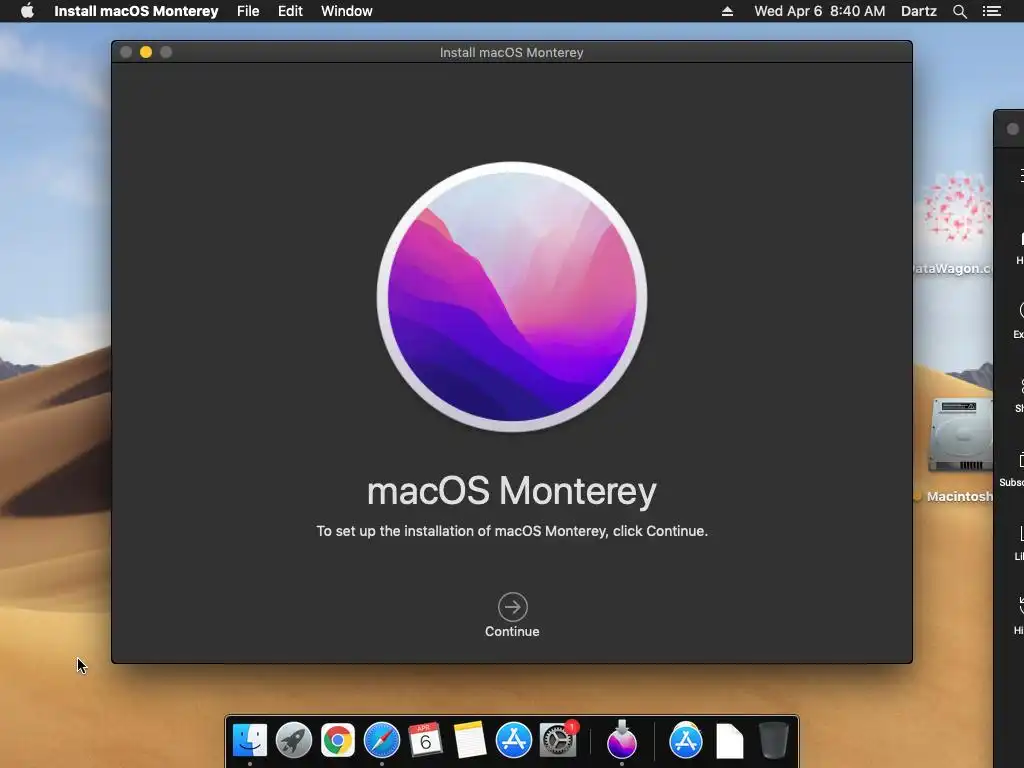The image size is (1024, 768).
Task: Open the Notification Center list icon
Action: coord(992,11)
